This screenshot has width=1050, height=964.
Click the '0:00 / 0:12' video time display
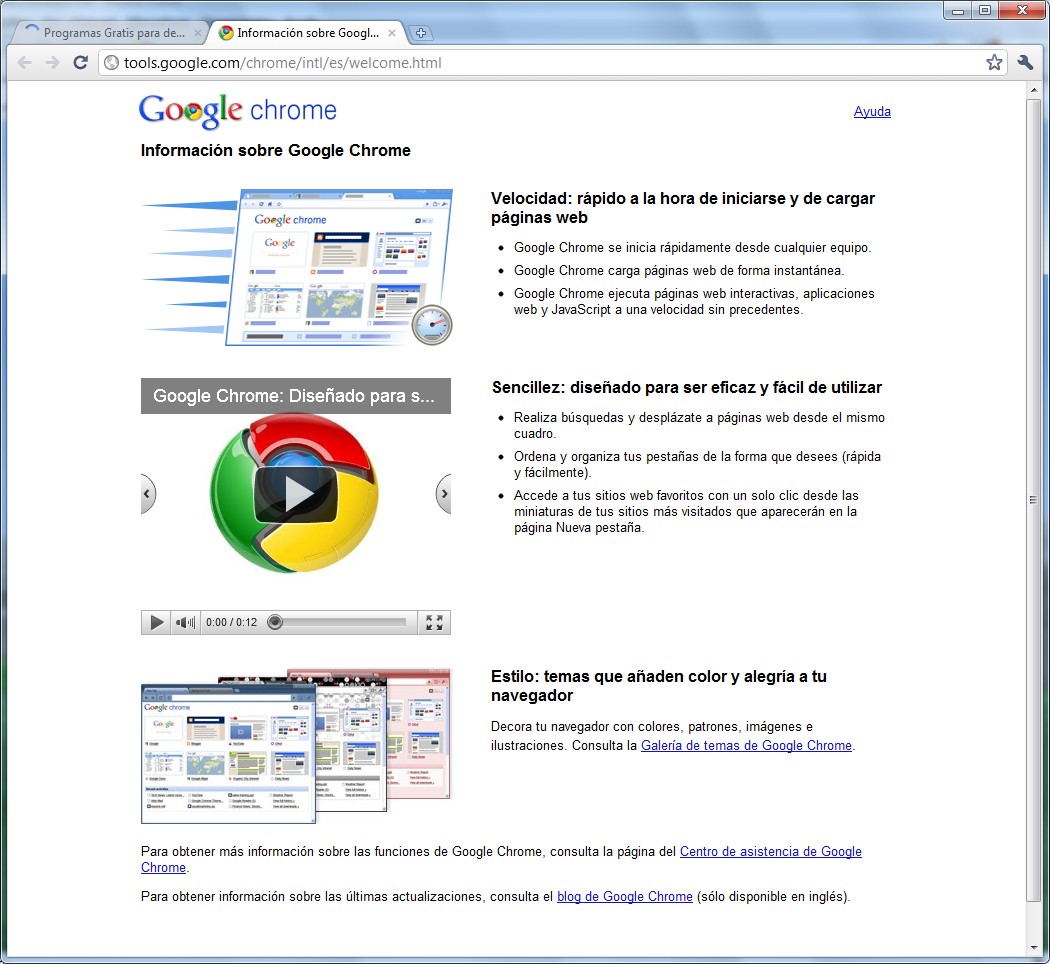(x=231, y=623)
